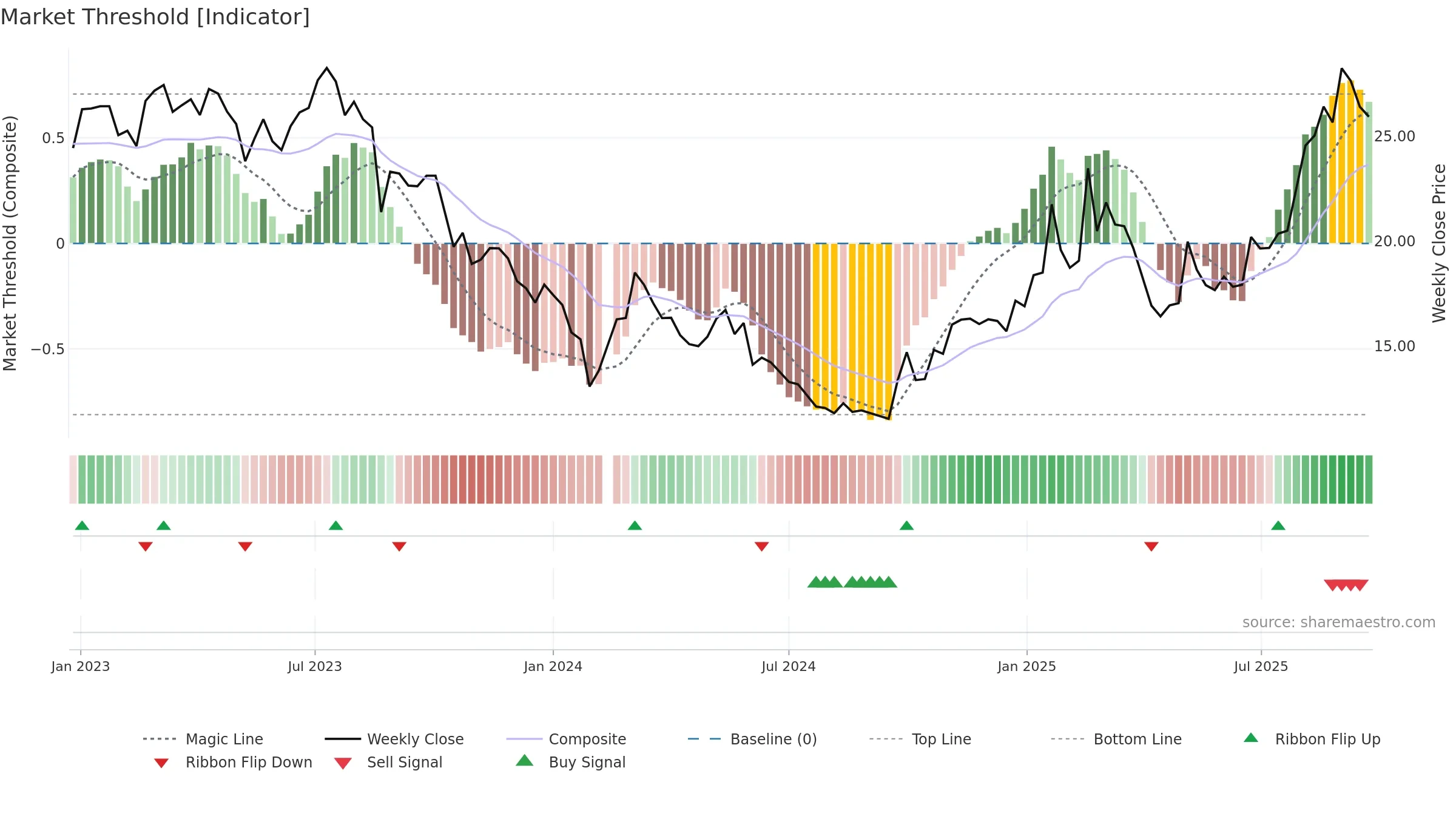Toggle the Ribbon Flip Up legend entry

(x=1312, y=739)
